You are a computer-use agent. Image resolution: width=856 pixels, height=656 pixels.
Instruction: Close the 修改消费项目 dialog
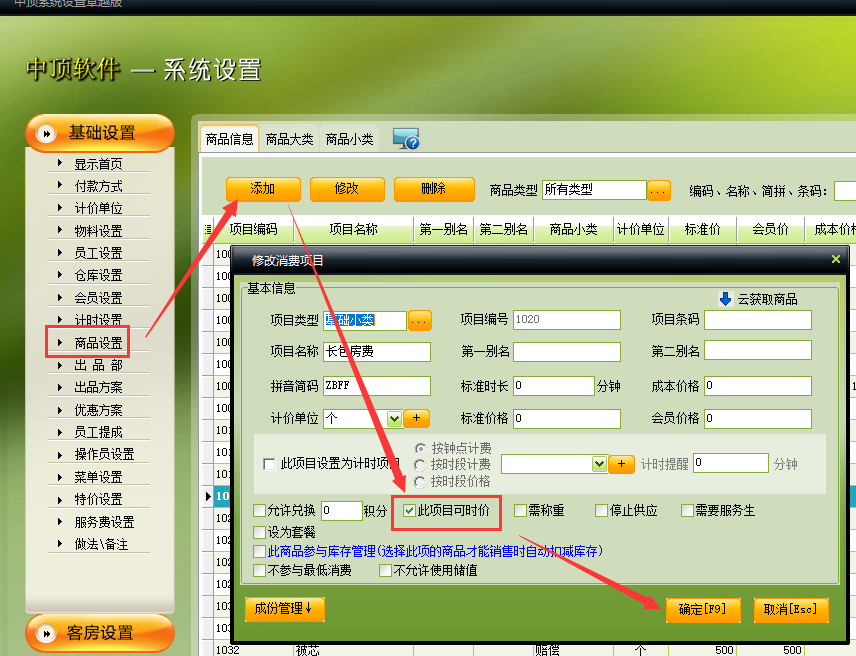pyautogui.click(x=835, y=259)
